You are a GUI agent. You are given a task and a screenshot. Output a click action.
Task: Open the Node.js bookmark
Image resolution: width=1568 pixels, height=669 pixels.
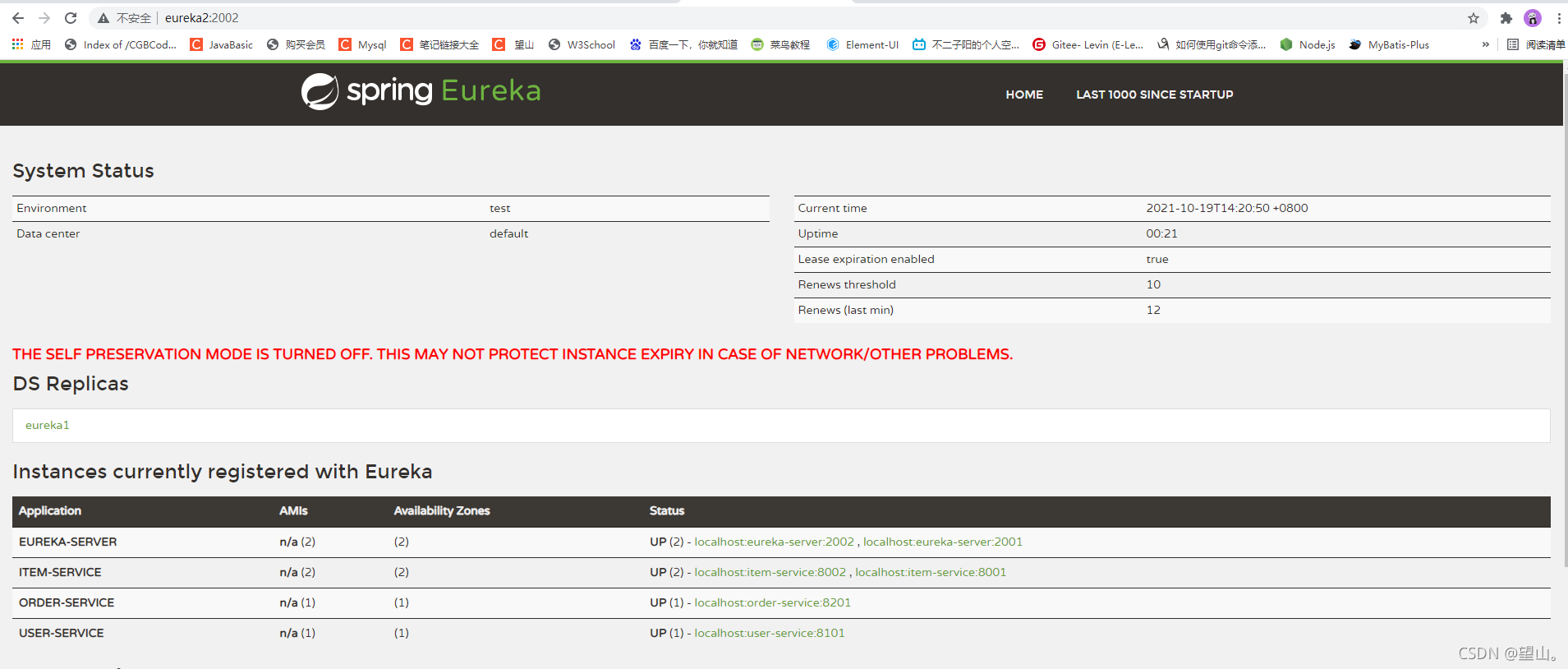(x=1308, y=44)
